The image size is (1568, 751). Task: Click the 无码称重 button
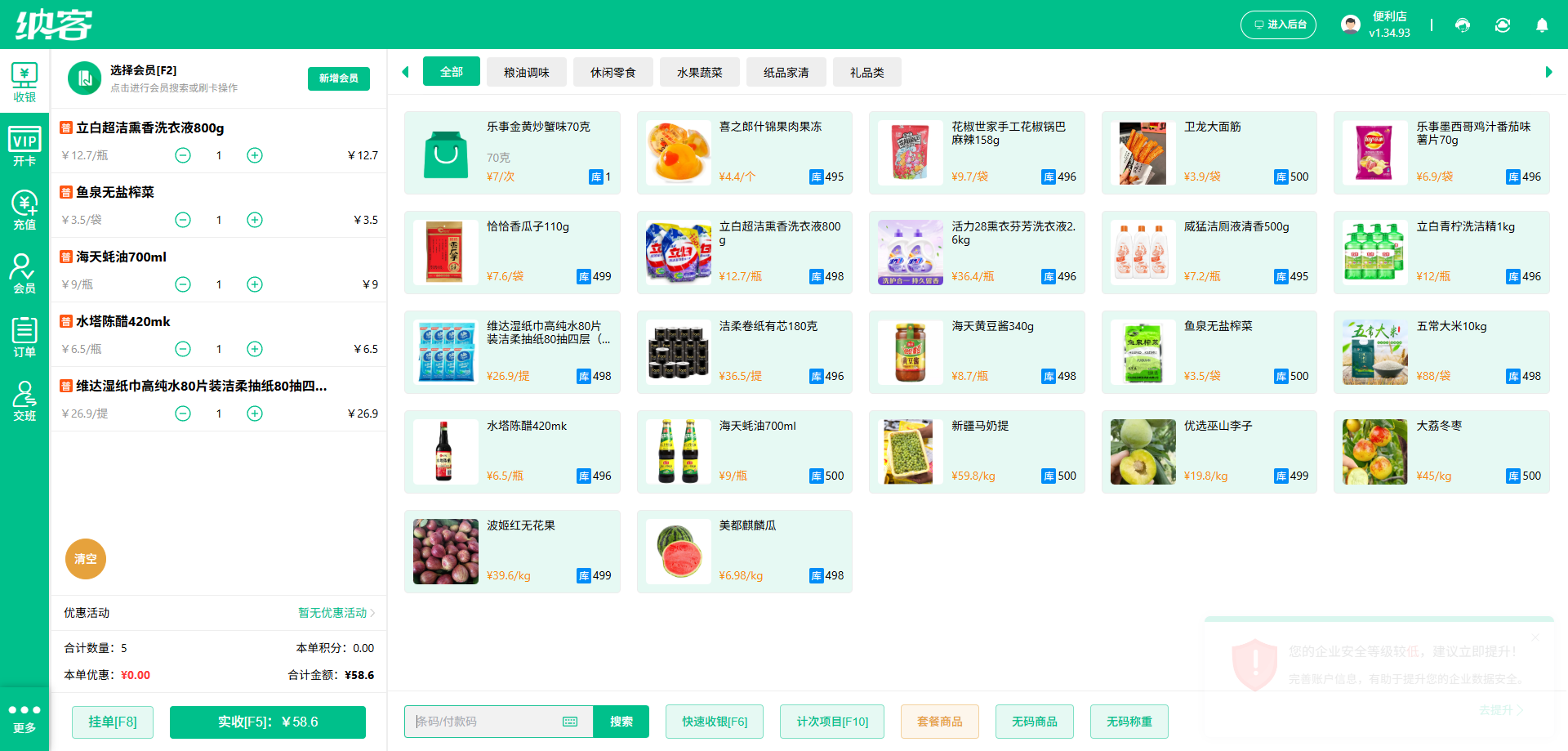(1129, 722)
